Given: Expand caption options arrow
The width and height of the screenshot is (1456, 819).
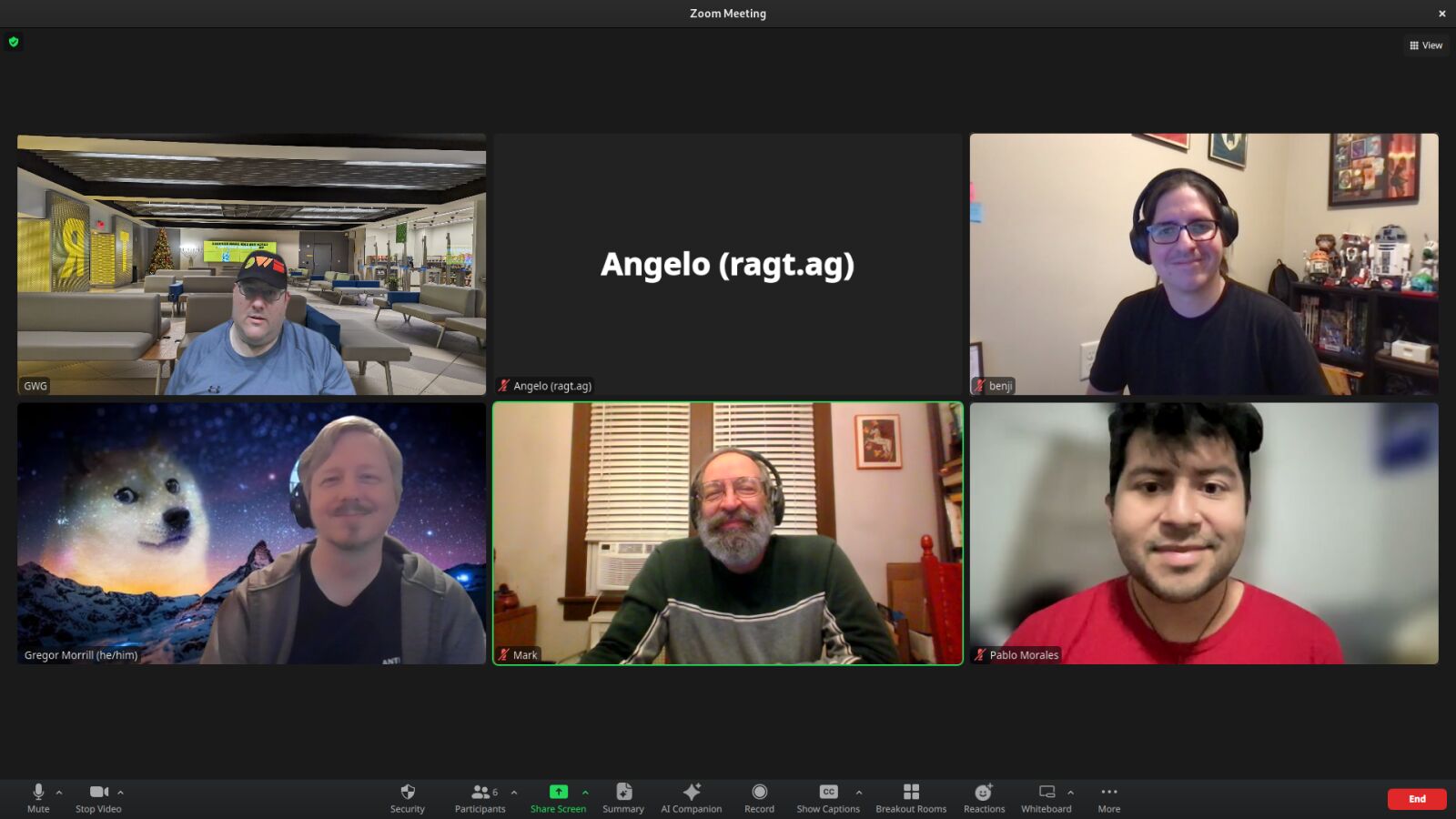Looking at the screenshot, I should click(859, 793).
